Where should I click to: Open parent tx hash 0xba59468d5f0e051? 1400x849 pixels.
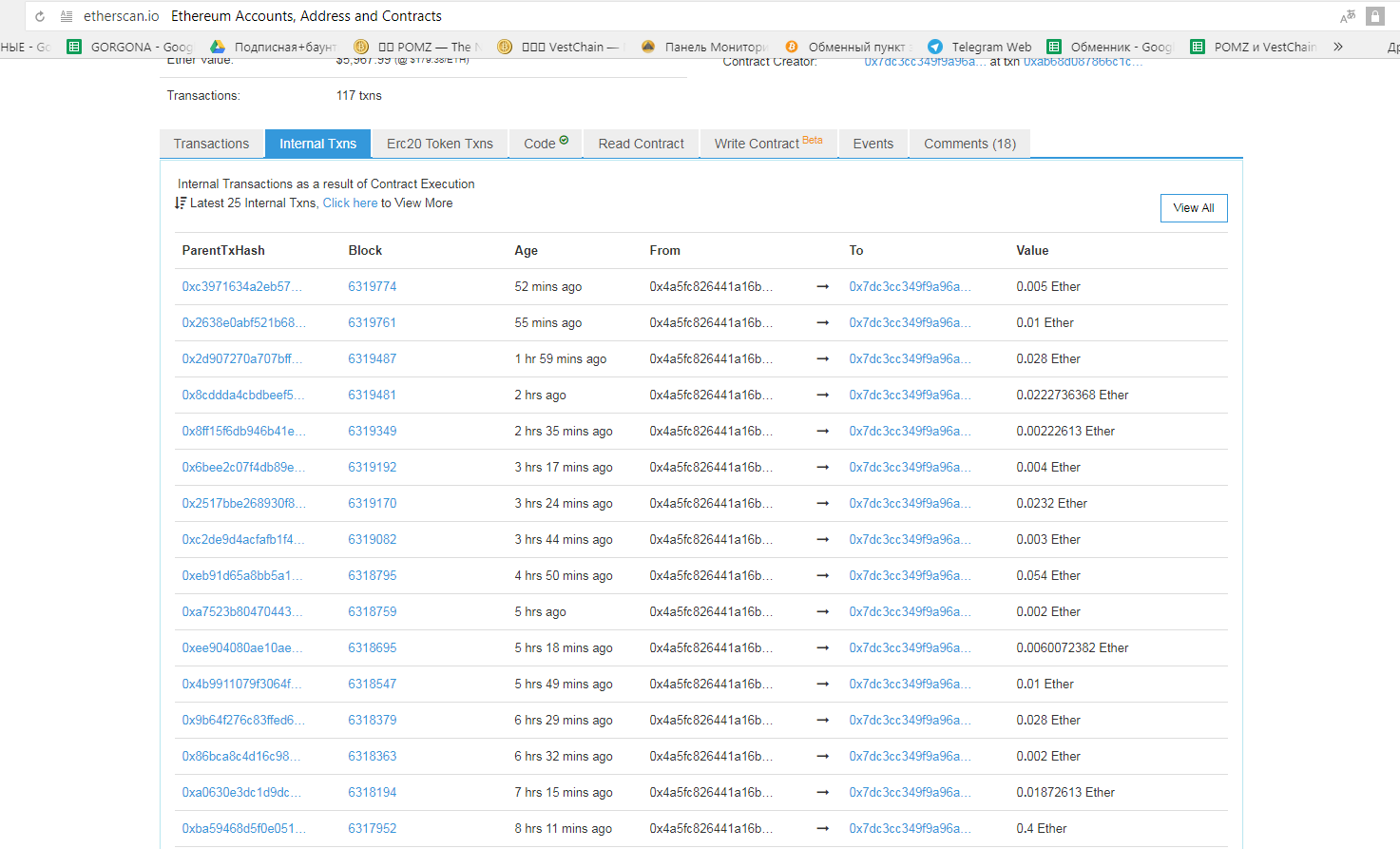point(244,828)
